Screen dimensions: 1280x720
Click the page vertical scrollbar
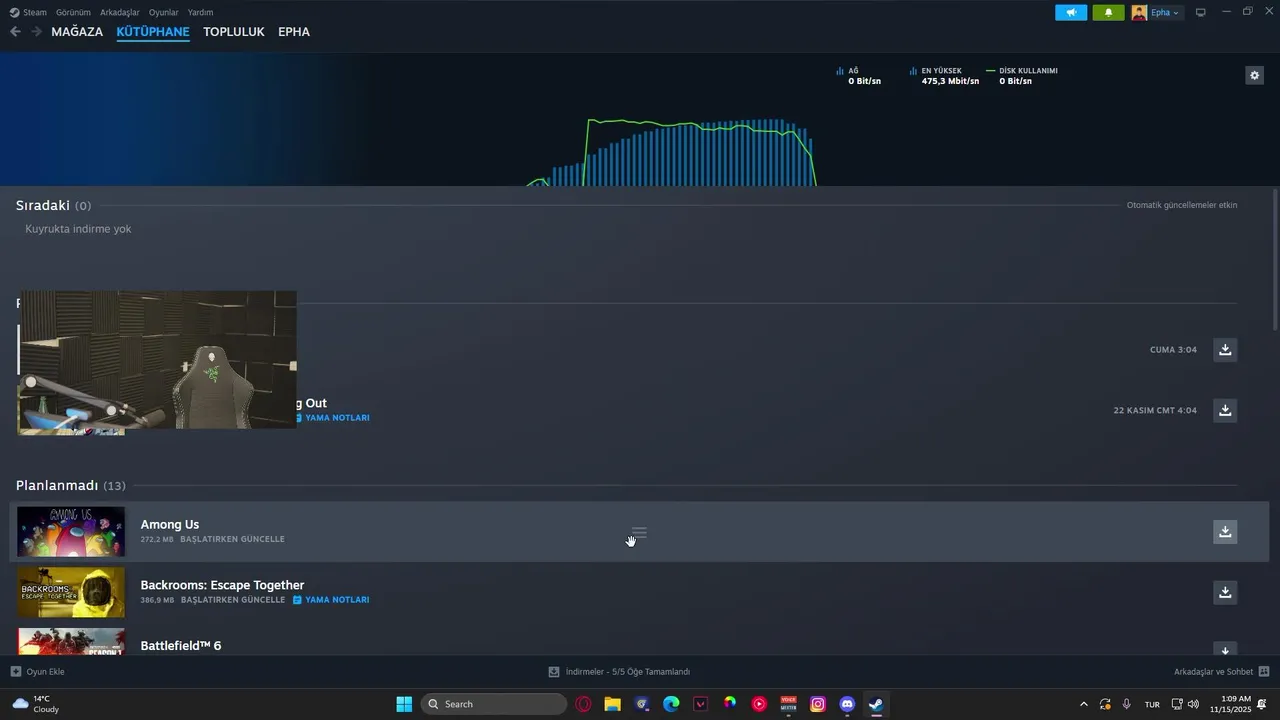tap(1275, 260)
